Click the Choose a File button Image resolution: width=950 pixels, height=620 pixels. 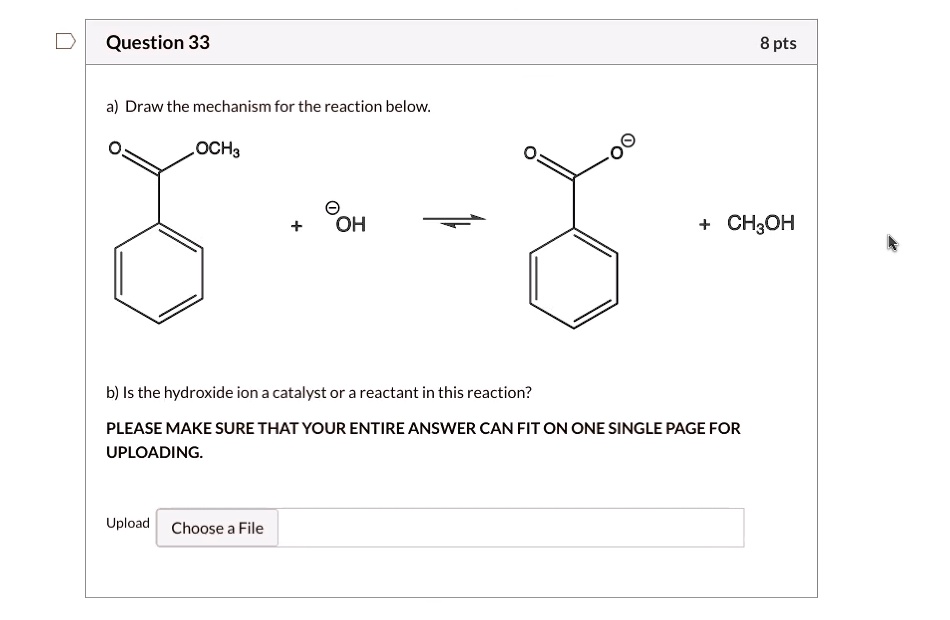217,528
